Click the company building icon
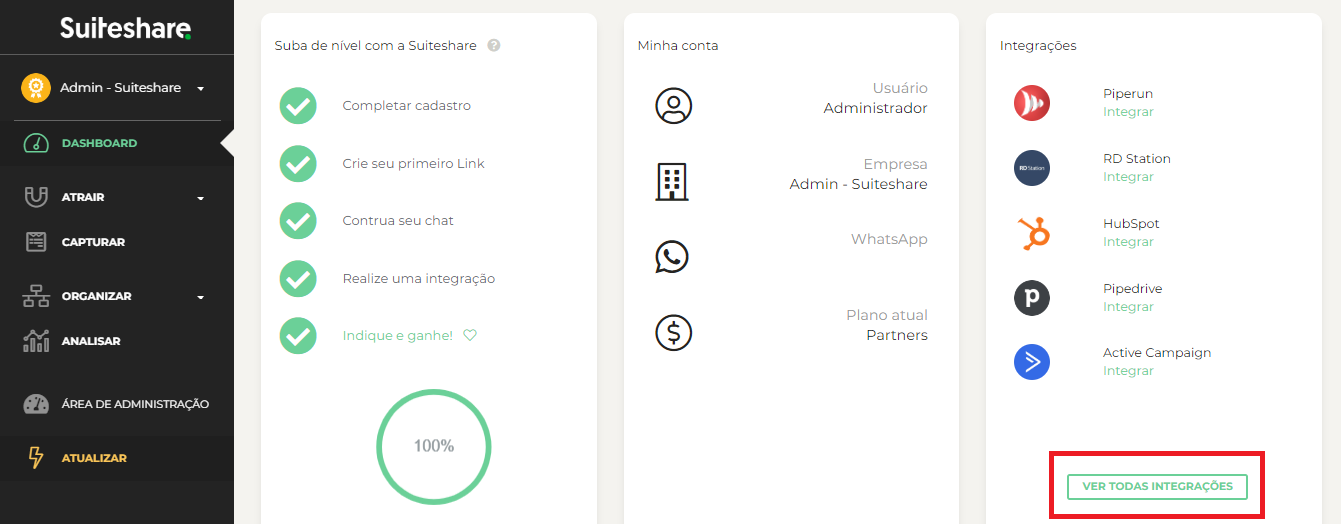The height and width of the screenshot is (524, 1342). [672, 181]
